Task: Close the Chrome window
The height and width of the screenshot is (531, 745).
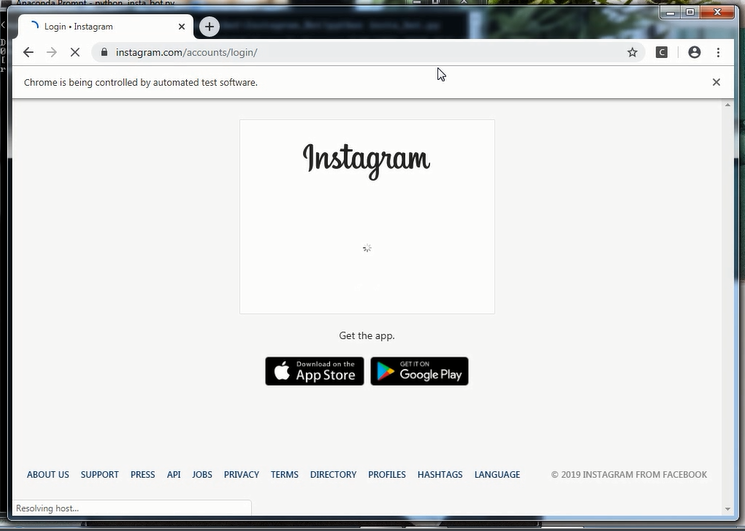Action: click(x=717, y=12)
